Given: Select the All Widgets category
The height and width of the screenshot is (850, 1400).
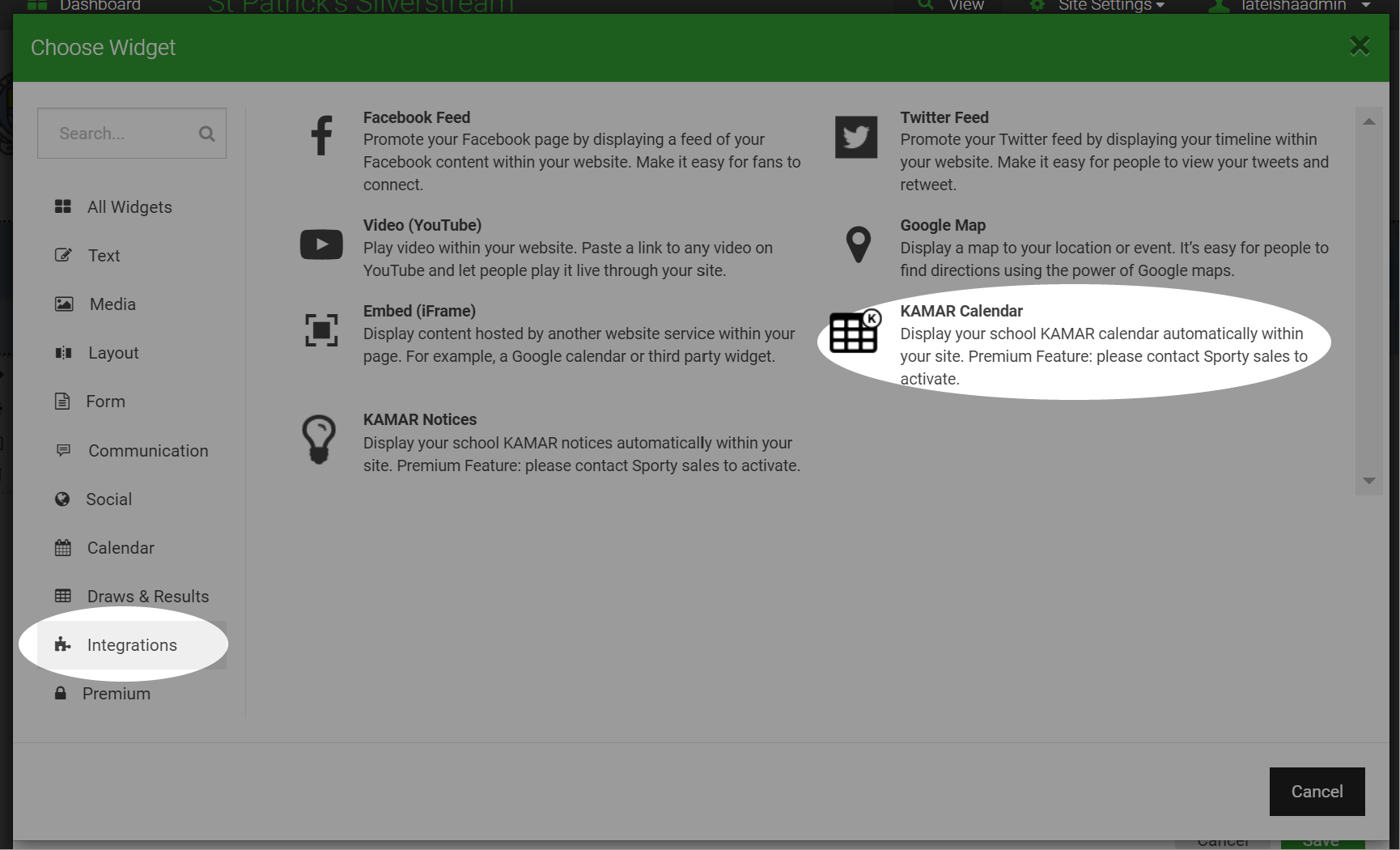Looking at the screenshot, I should [x=132, y=207].
